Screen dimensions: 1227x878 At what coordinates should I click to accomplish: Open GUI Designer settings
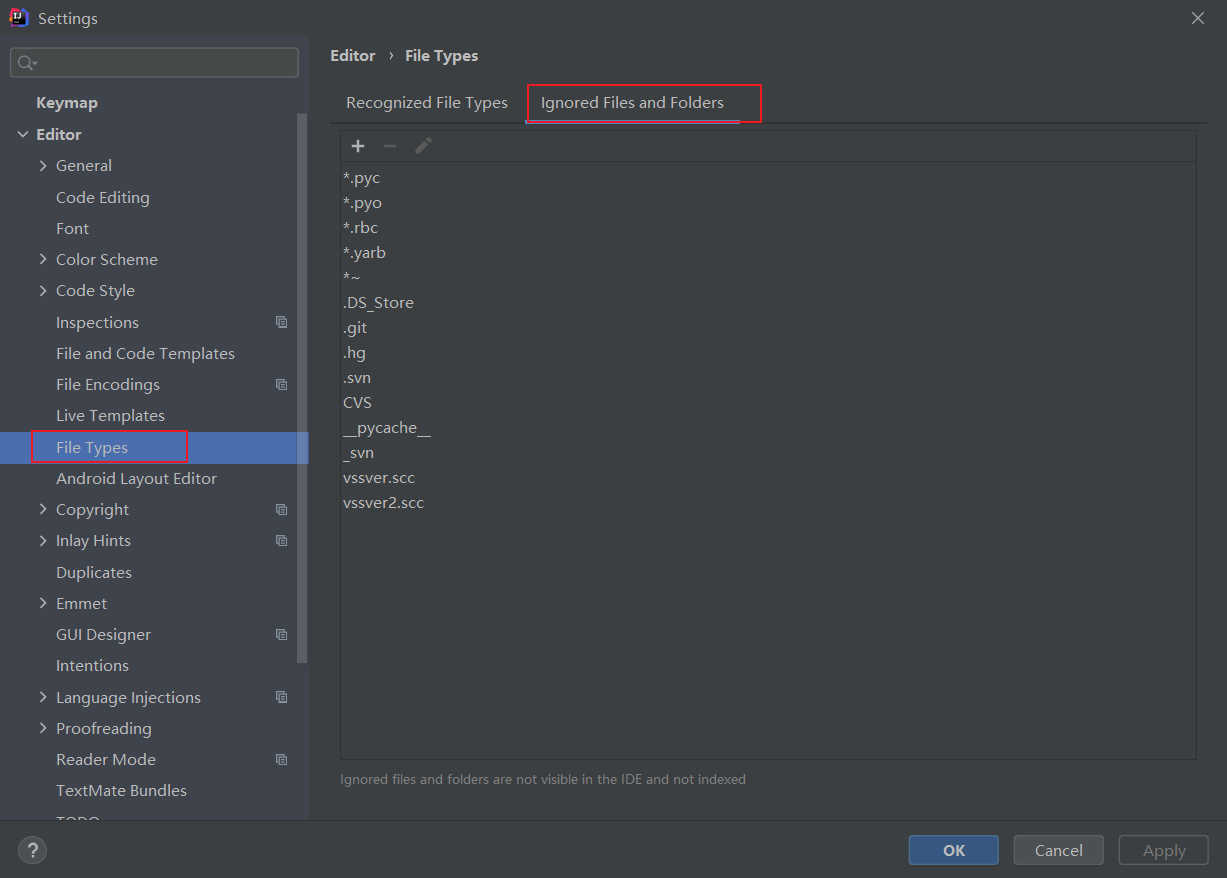click(x=104, y=634)
